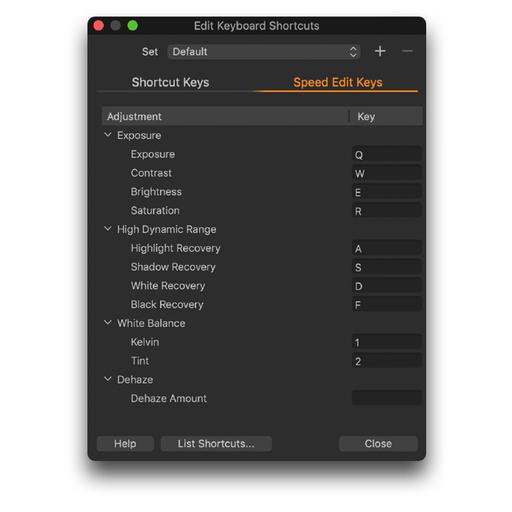This screenshot has width=512, height=512.
Task: Select the Exposure key field showing Q
Action: [387, 154]
